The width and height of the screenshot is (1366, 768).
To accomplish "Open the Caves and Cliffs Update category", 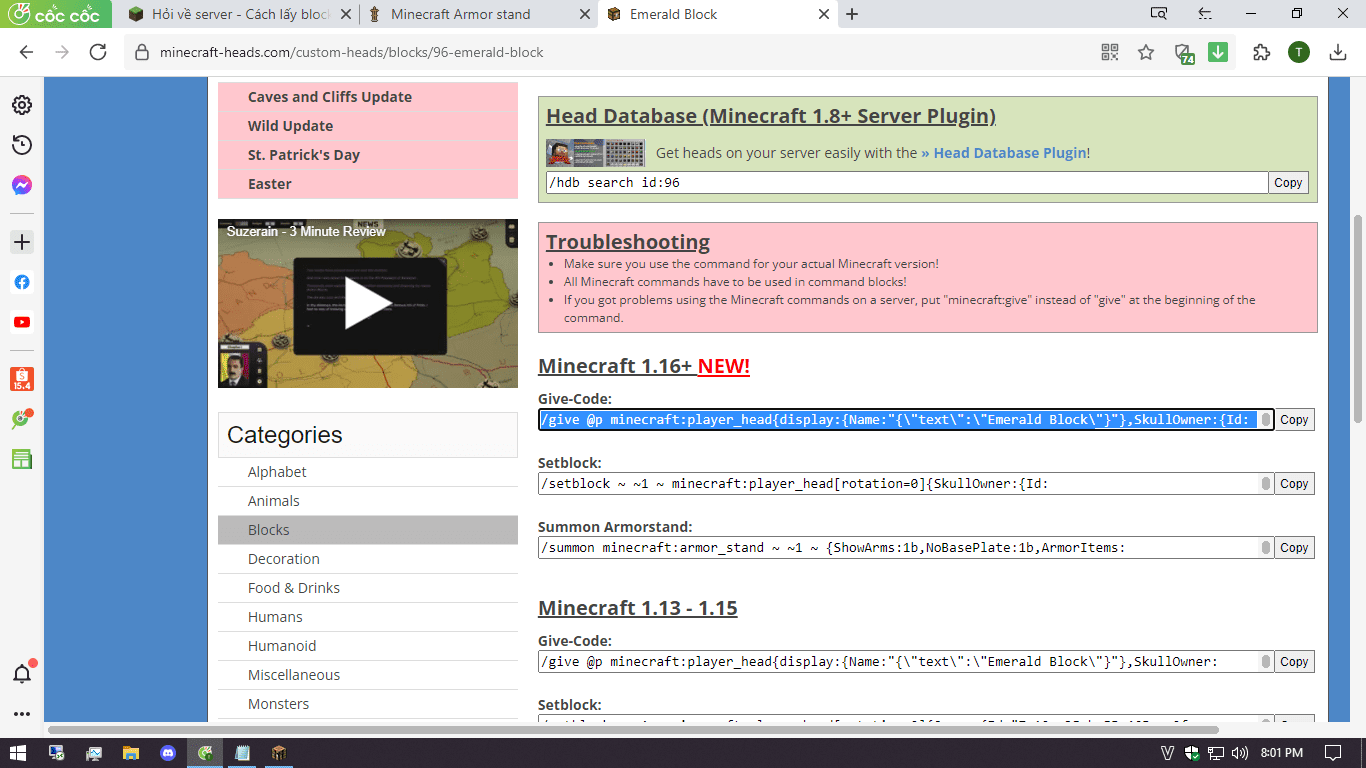I will pyautogui.click(x=330, y=97).
